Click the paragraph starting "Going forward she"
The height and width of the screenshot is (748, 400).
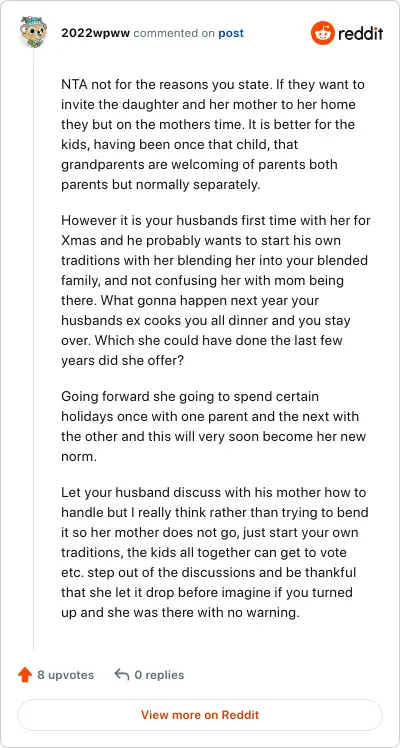pyautogui.click(x=213, y=426)
